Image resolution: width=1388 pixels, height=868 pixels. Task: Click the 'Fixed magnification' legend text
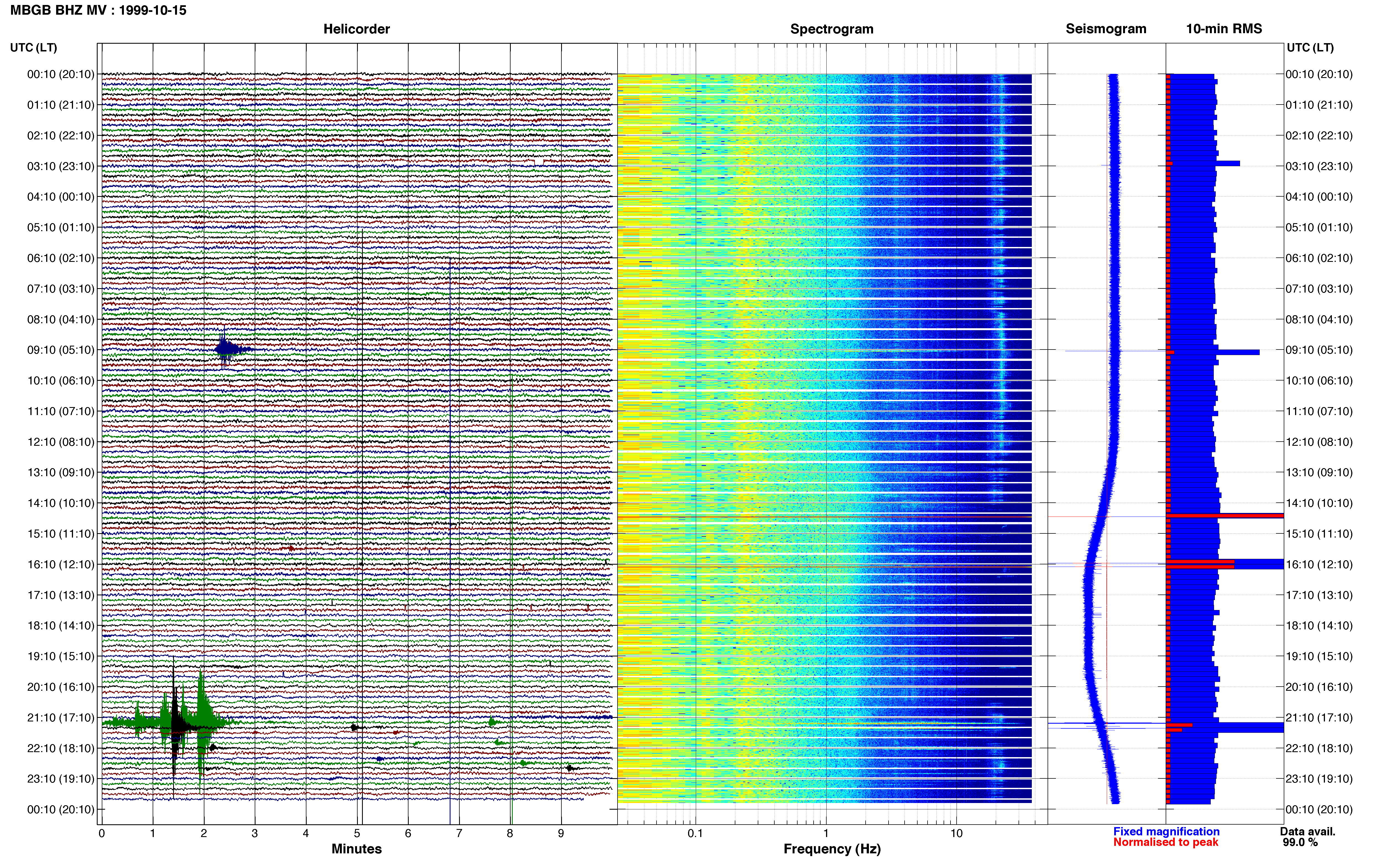1166,832
